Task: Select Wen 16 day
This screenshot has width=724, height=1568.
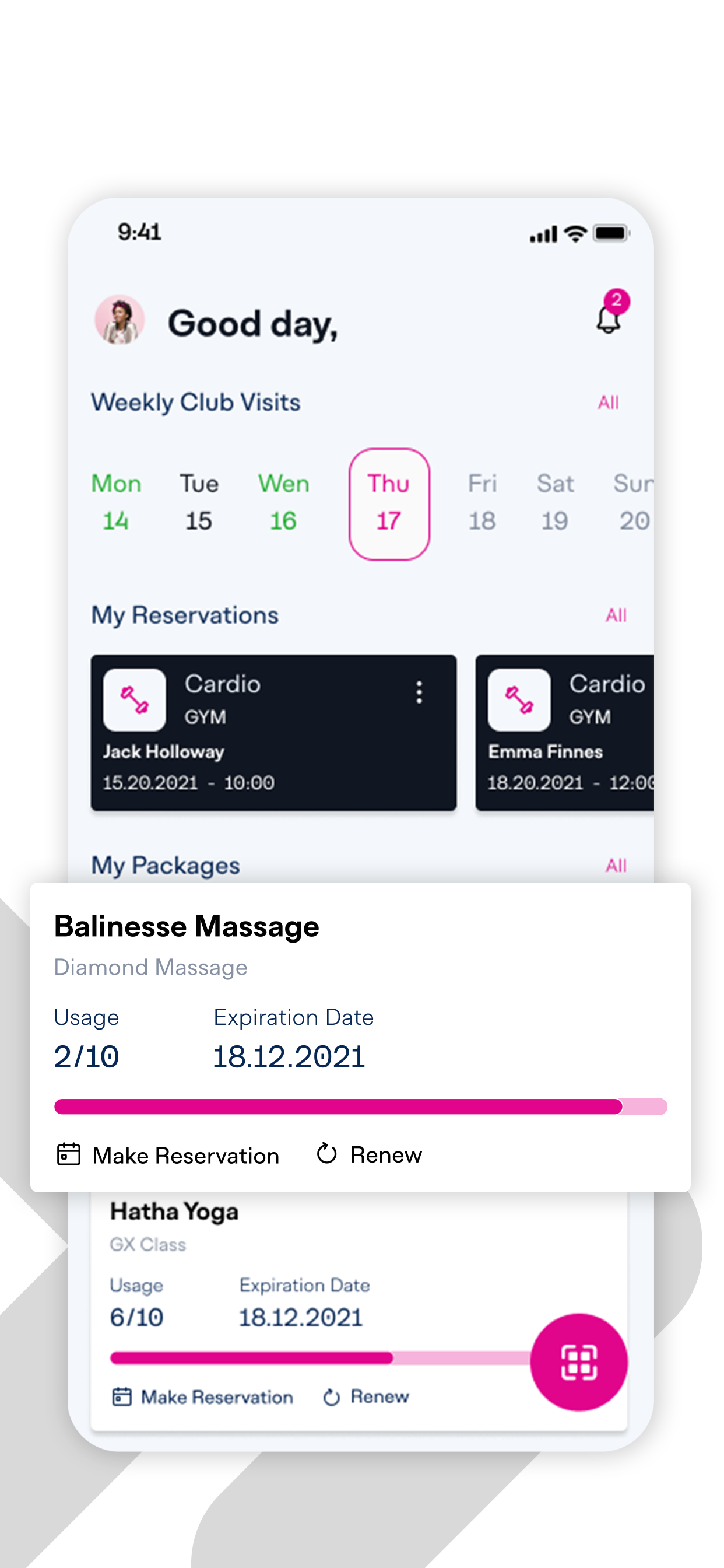Action: pyautogui.click(x=283, y=502)
